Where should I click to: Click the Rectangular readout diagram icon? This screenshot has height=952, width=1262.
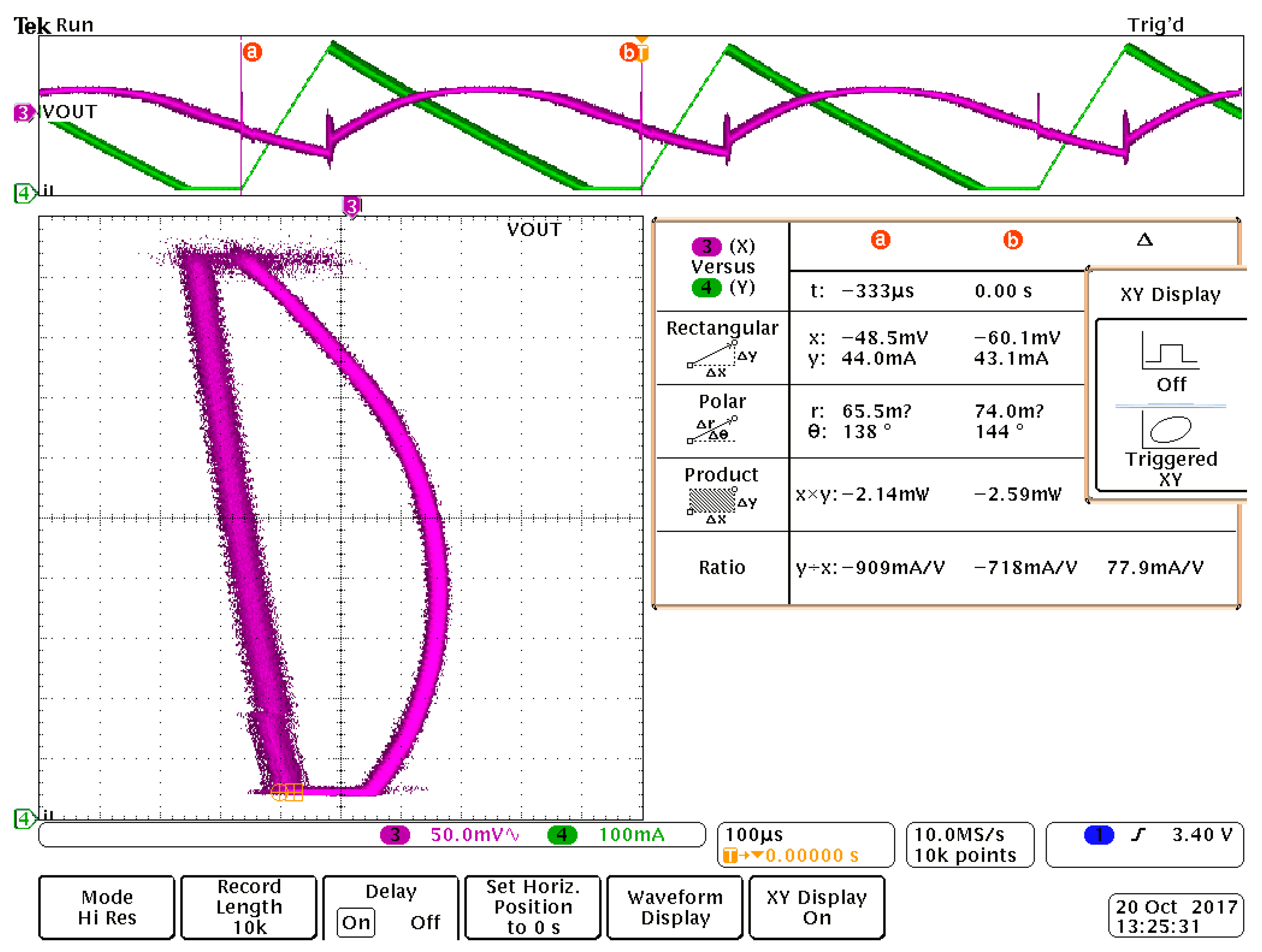coord(721,358)
